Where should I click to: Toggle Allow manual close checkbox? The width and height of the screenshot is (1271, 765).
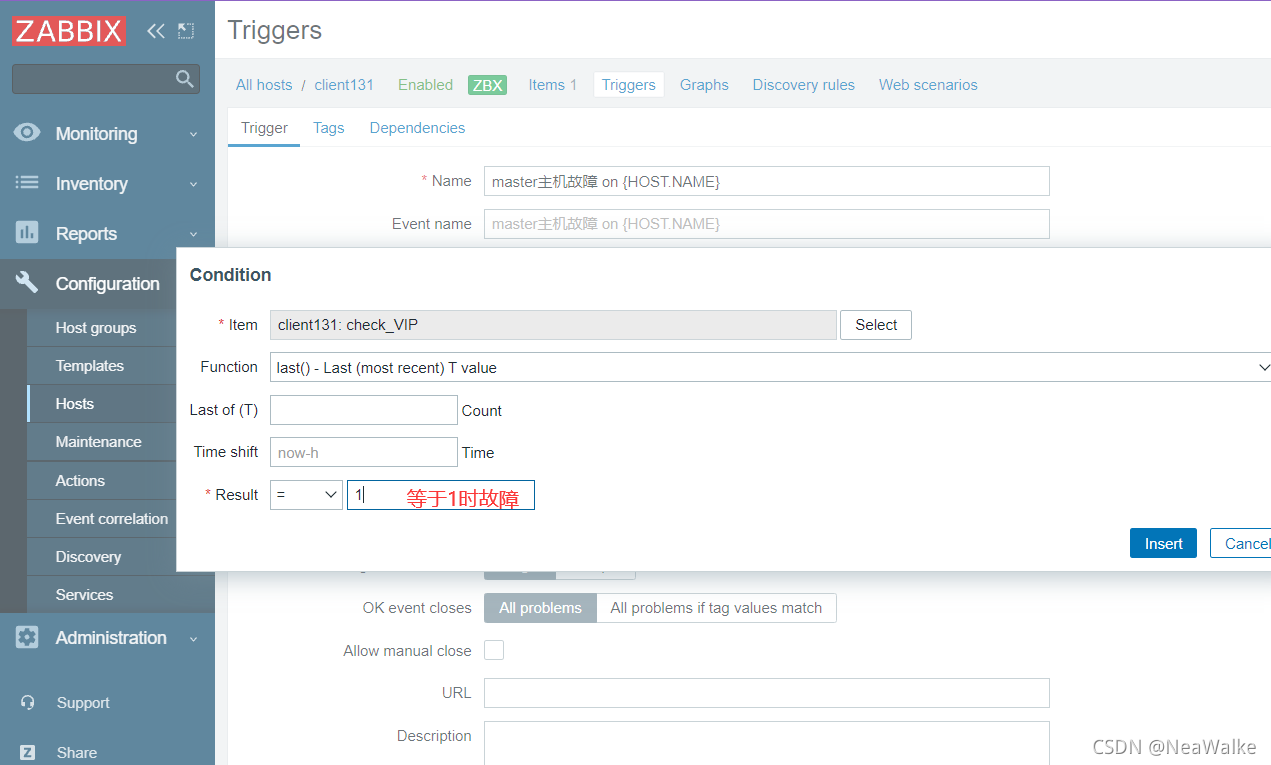(494, 650)
